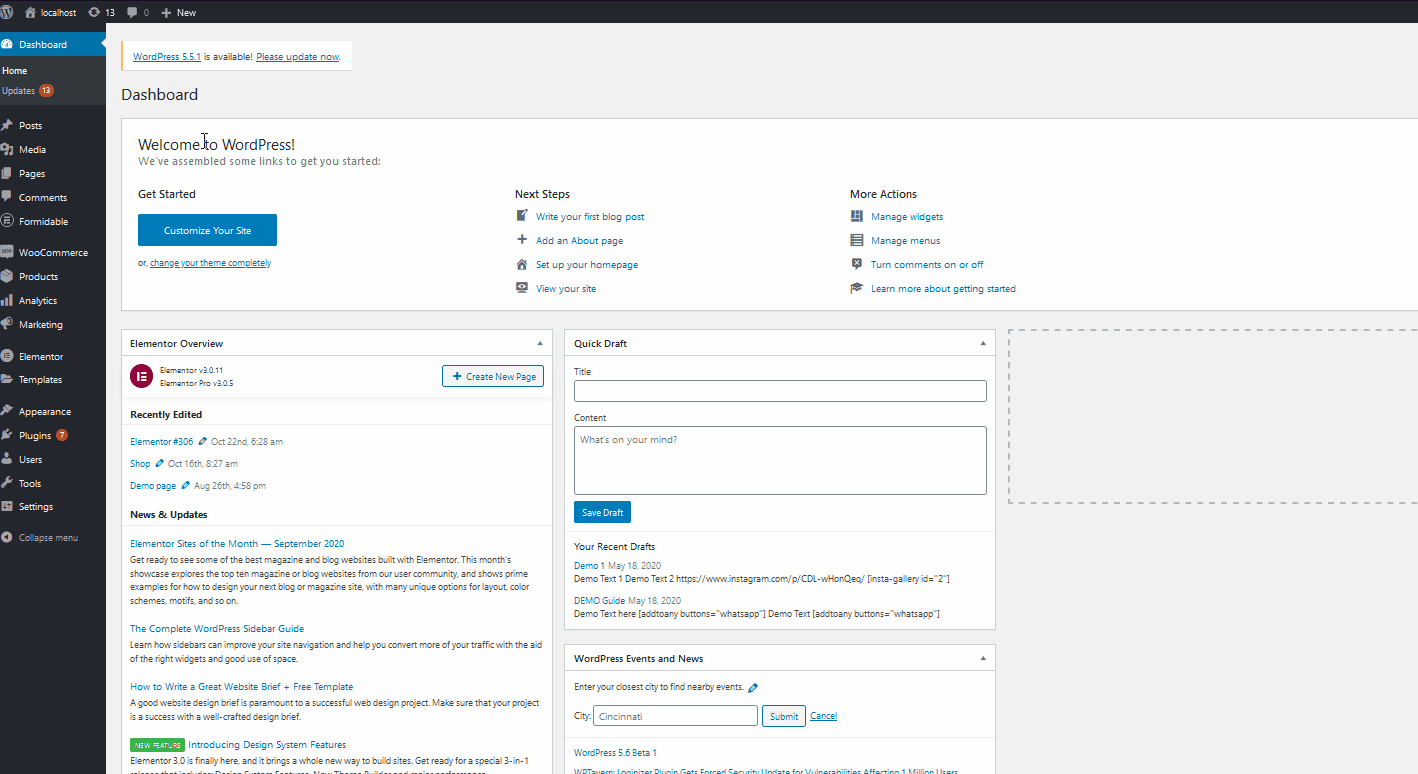Click the Comments icon in sidebar
This screenshot has height=774, width=1418.
pos(7,197)
